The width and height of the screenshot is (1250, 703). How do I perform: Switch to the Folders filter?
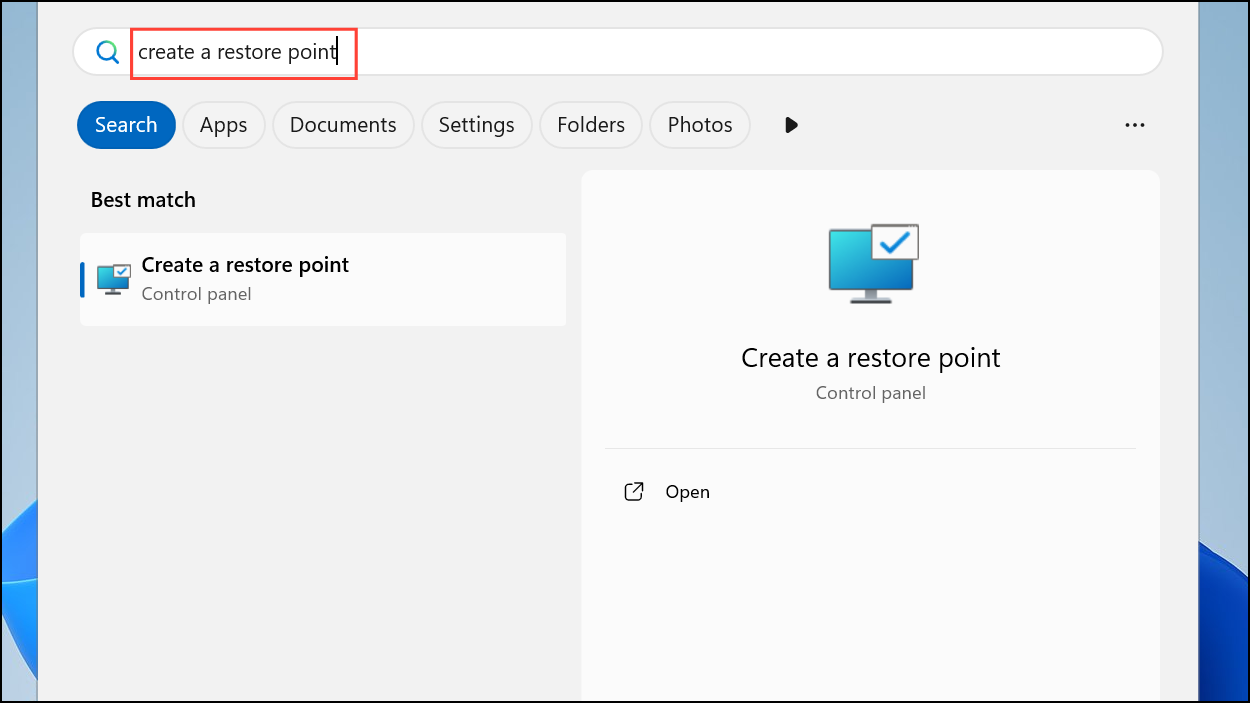pos(591,125)
